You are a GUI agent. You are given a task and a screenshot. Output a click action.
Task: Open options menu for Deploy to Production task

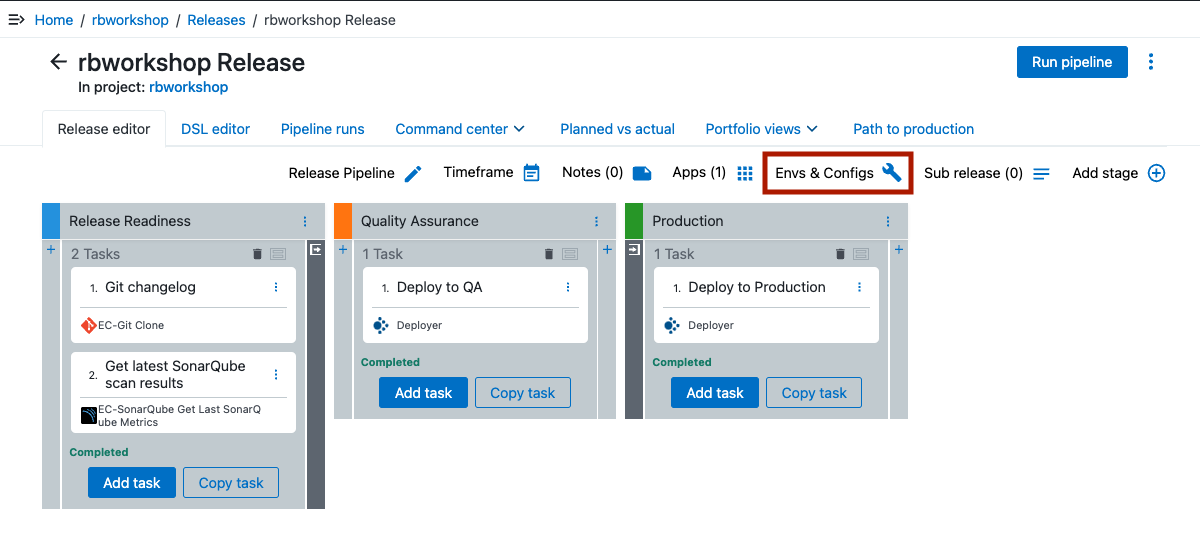point(859,287)
